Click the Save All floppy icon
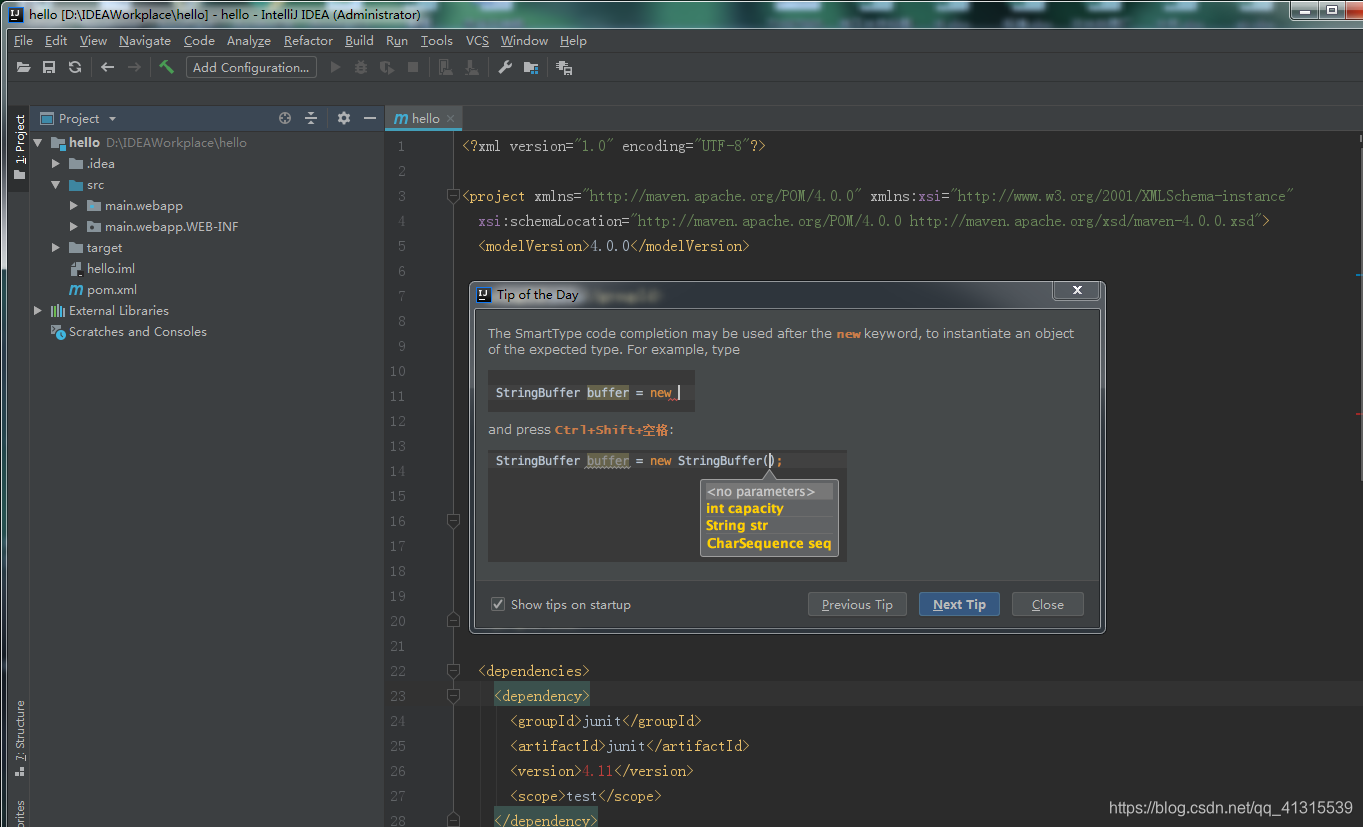Screen dimensions: 1363x827 tap(49, 67)
